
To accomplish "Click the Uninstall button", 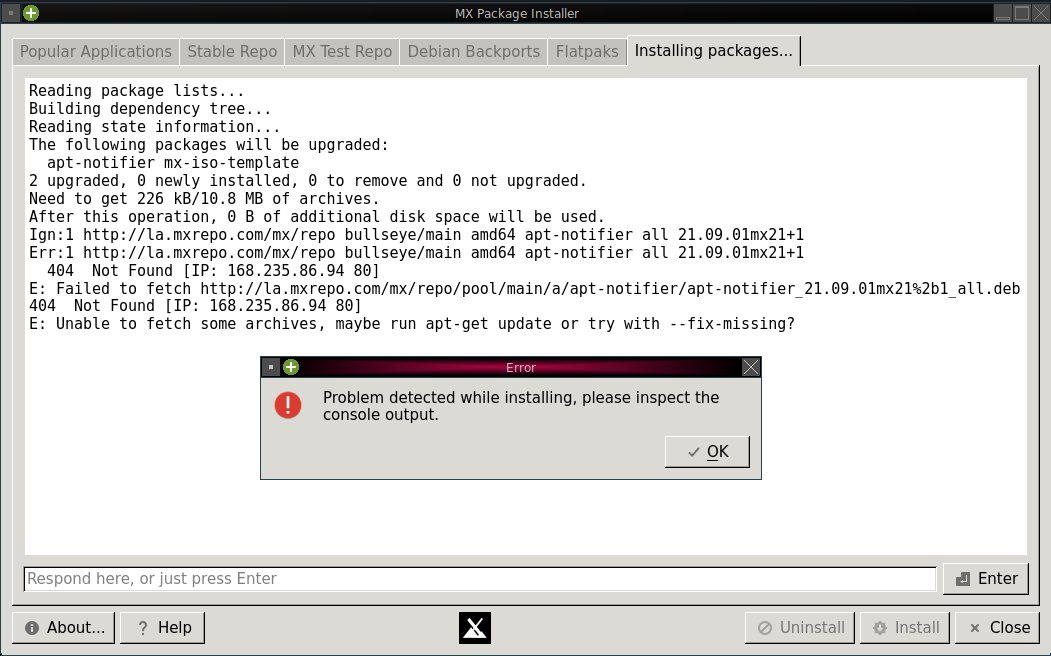I will click(800, 628).
